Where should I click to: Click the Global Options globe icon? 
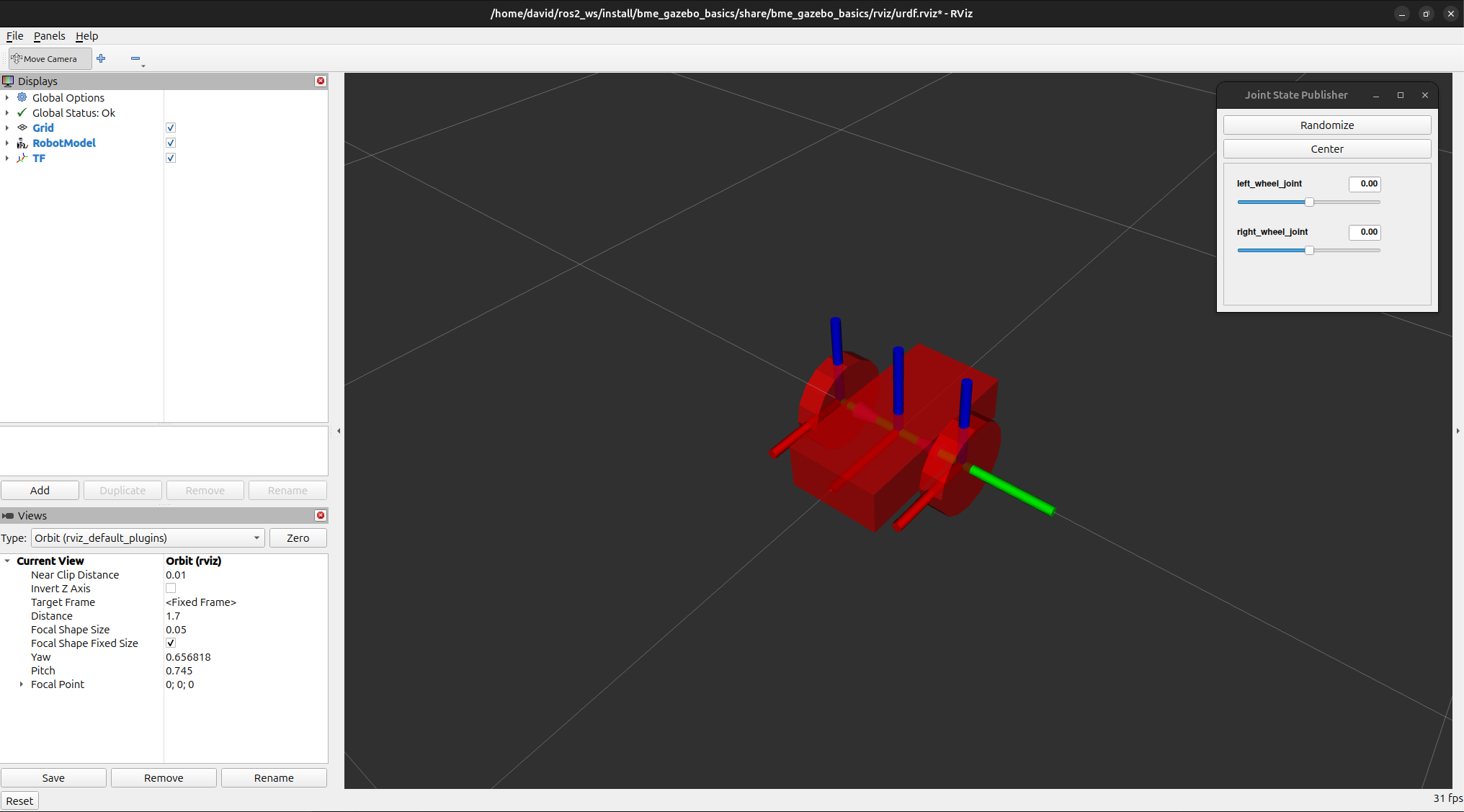(22, 97)
